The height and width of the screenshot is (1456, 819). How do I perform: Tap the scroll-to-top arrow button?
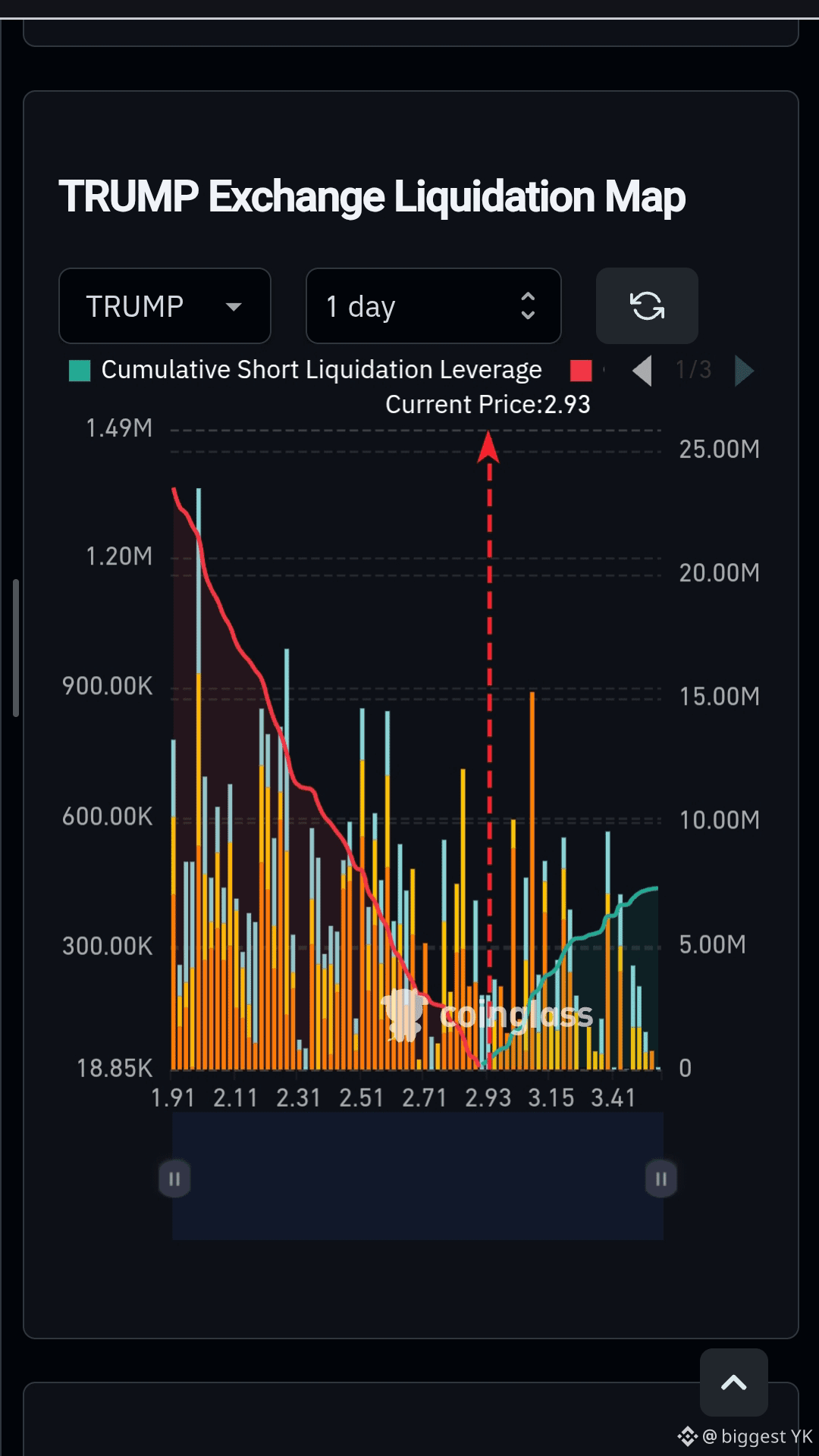(733, 1382)
